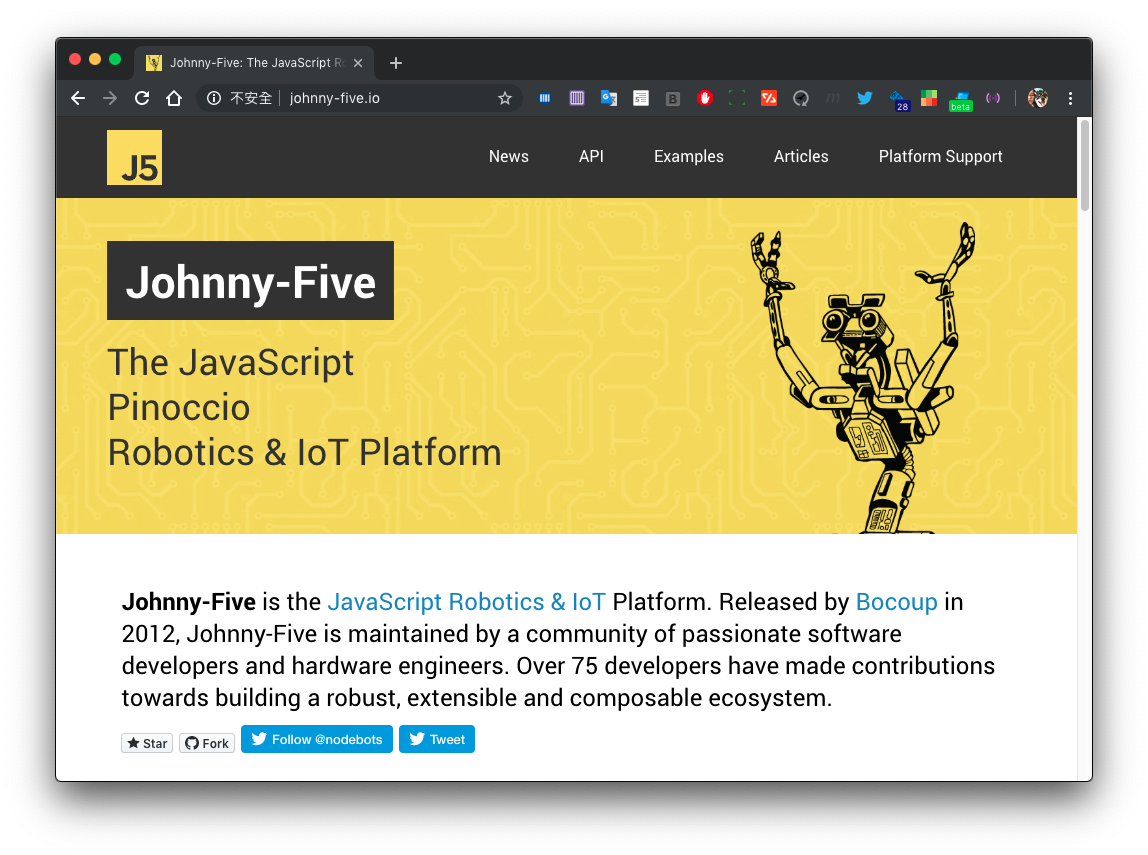Screen dimensions: 1148x855
Task: Open Platform Support page
Action: (941, 157)
